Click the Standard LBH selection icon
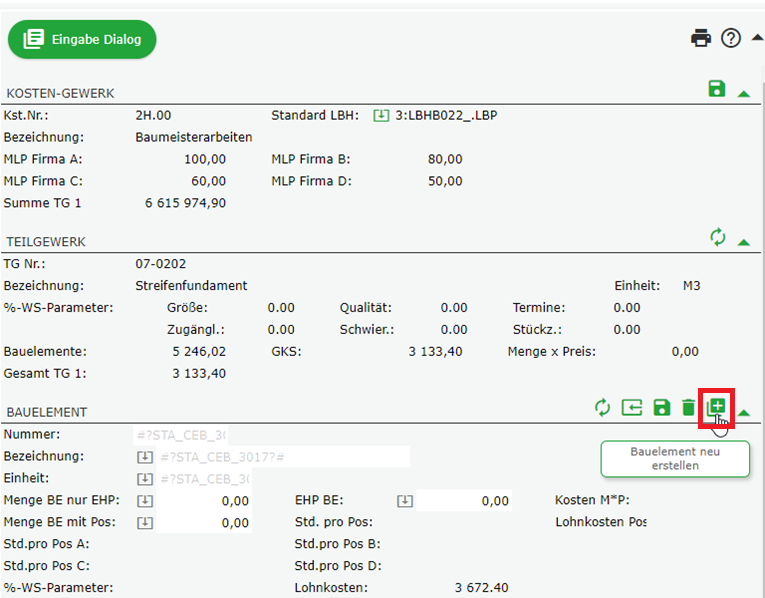Viewport: 765px width, 598px height. pos(381,115)
